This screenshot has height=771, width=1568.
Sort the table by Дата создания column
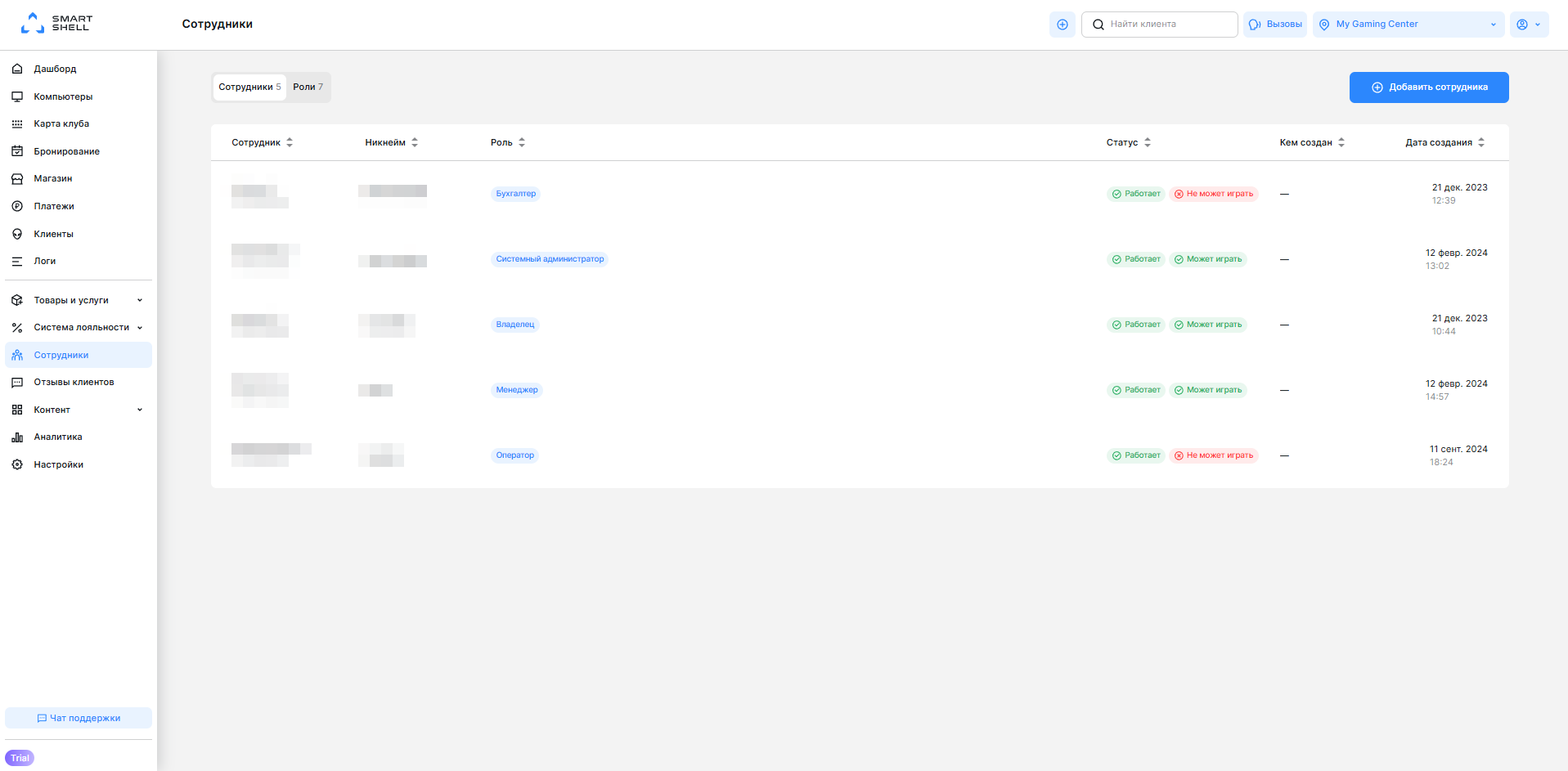coord(1444,142)
